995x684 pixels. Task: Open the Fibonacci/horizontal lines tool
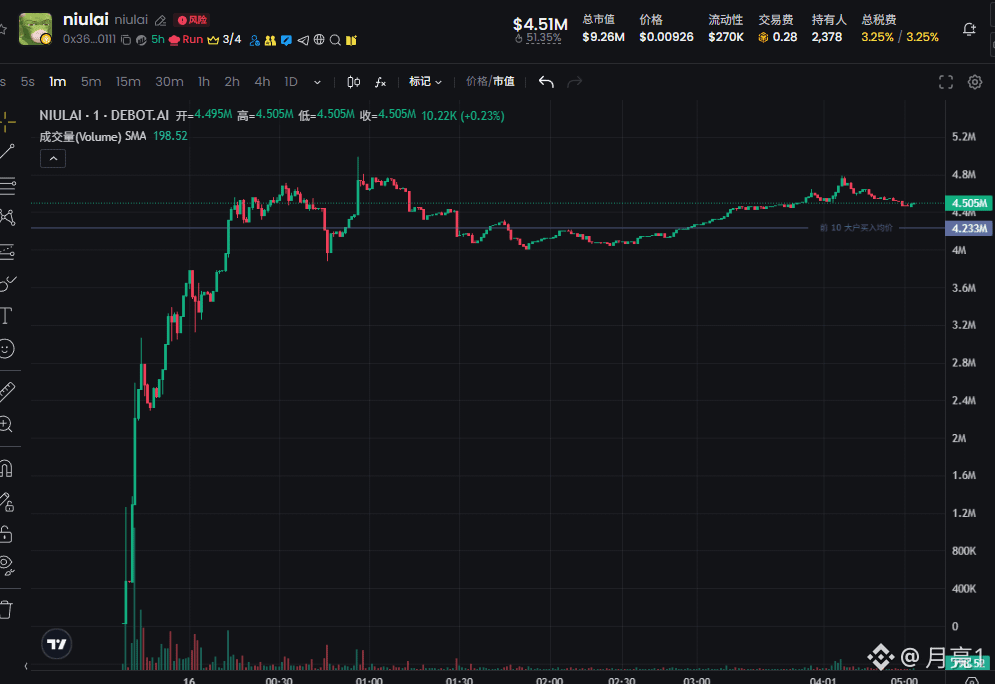point(7,186)
